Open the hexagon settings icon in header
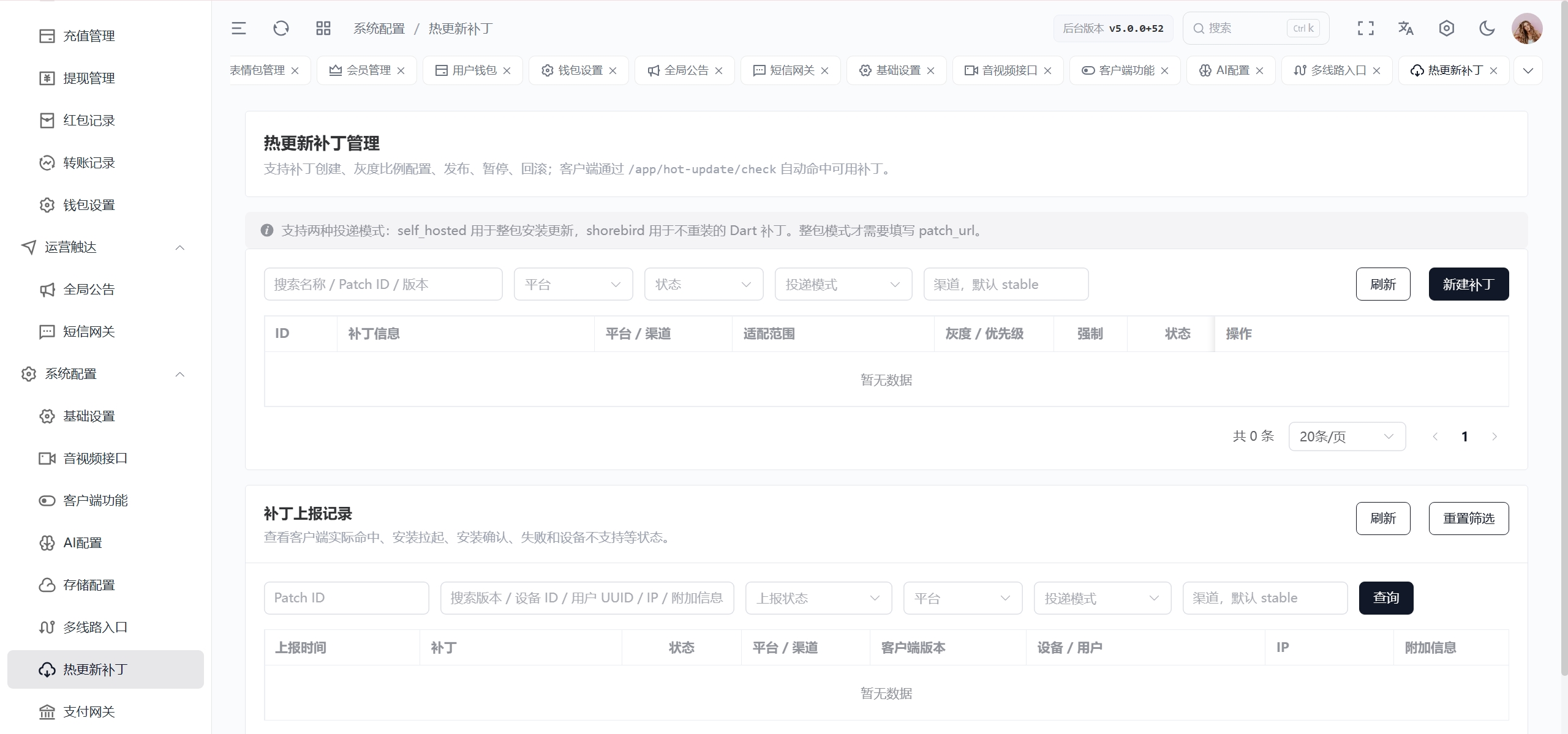This screenshot has width=1568, height=734. [x=1446, y=28]
